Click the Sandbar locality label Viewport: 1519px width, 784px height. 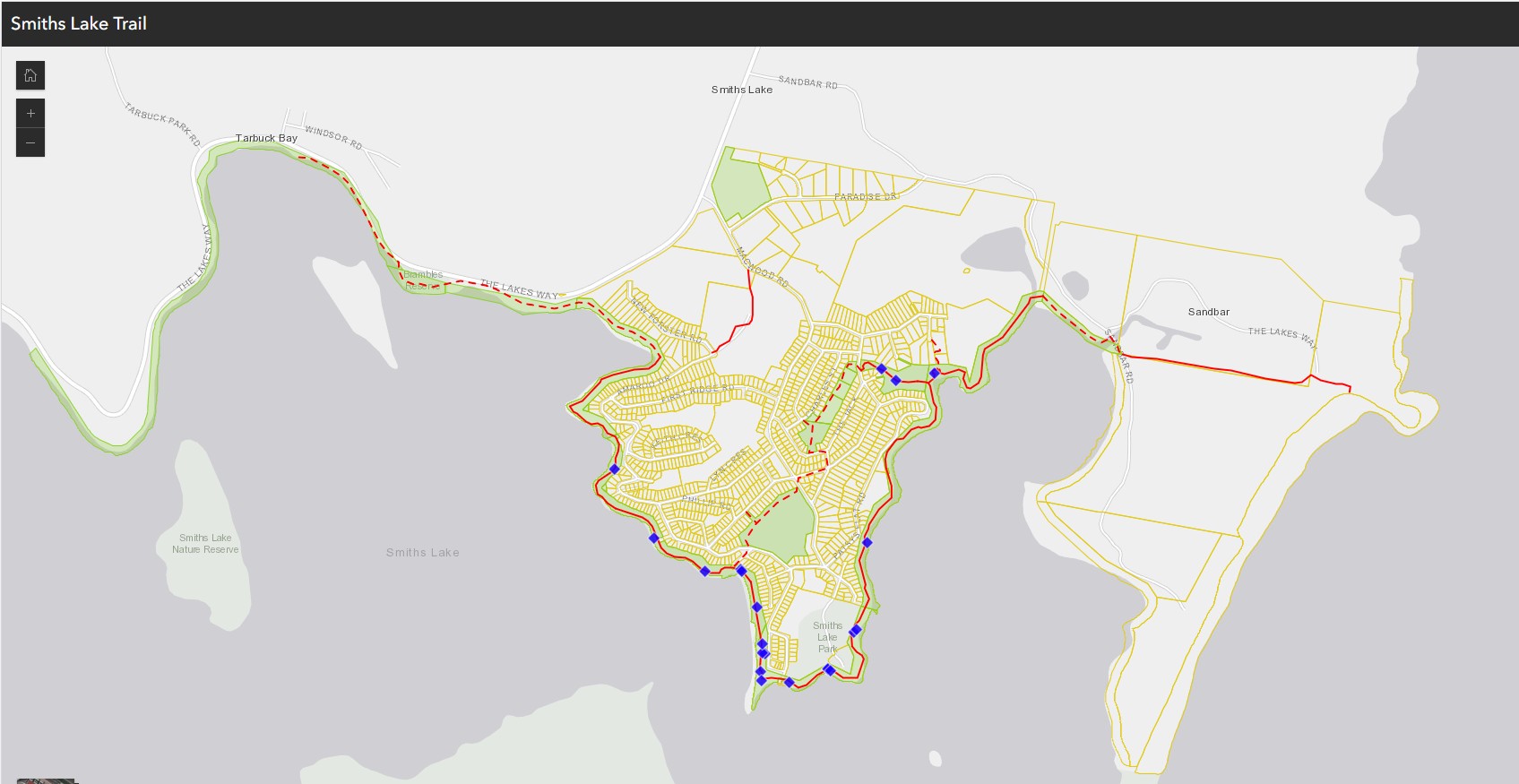[1208, 312]
